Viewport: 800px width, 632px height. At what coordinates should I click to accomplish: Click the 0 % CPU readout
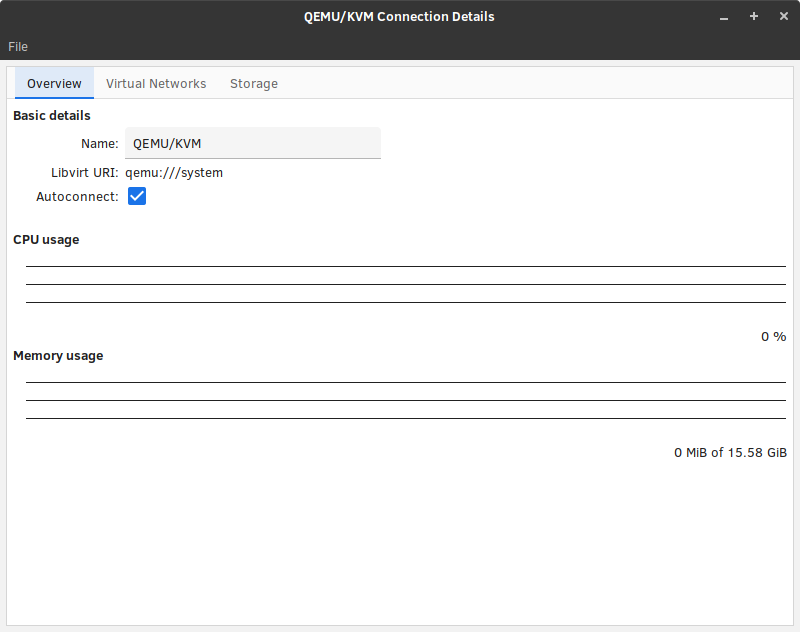[773, 337]
